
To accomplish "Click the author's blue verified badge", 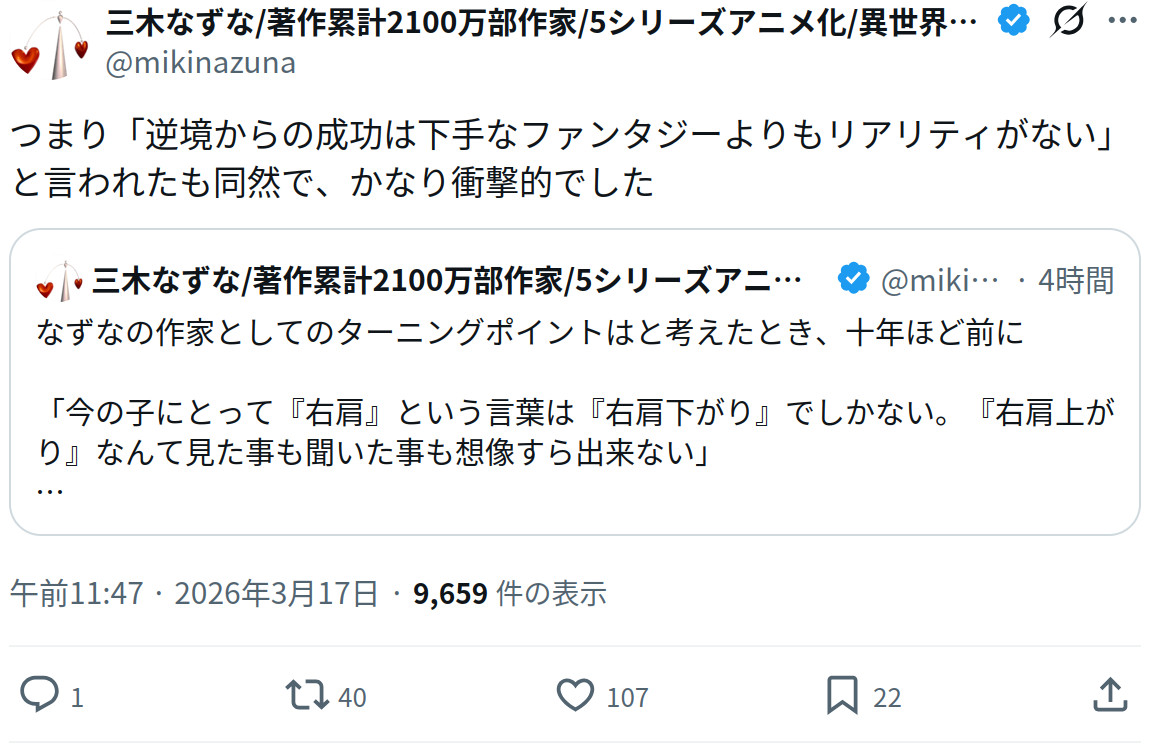I will 1016,21.
